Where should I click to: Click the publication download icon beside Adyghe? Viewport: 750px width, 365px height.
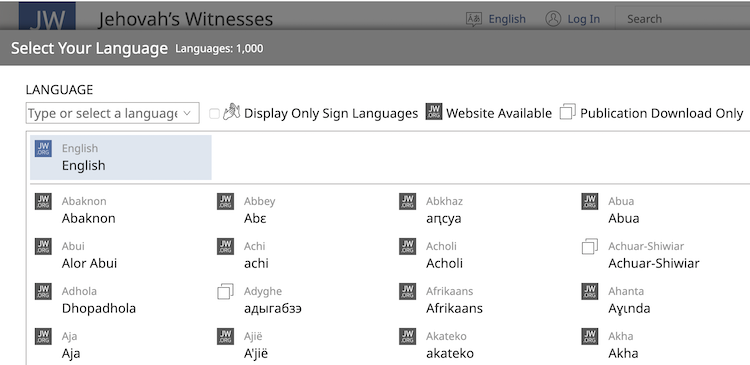(x=225, y=291)
